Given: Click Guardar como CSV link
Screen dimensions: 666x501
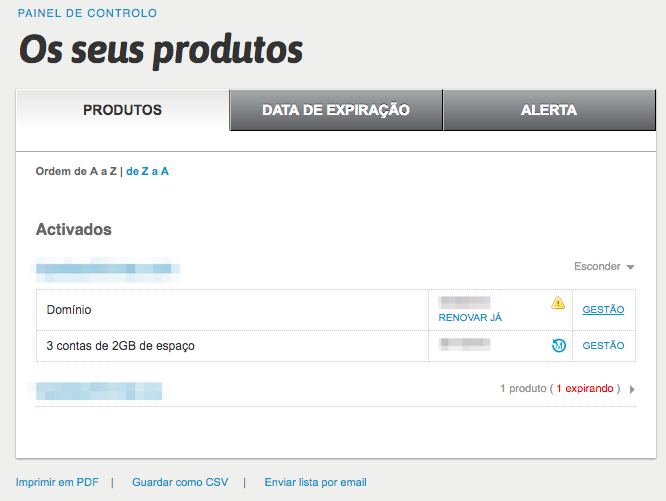Looking at the screenshot, I should tap(180, 482).
